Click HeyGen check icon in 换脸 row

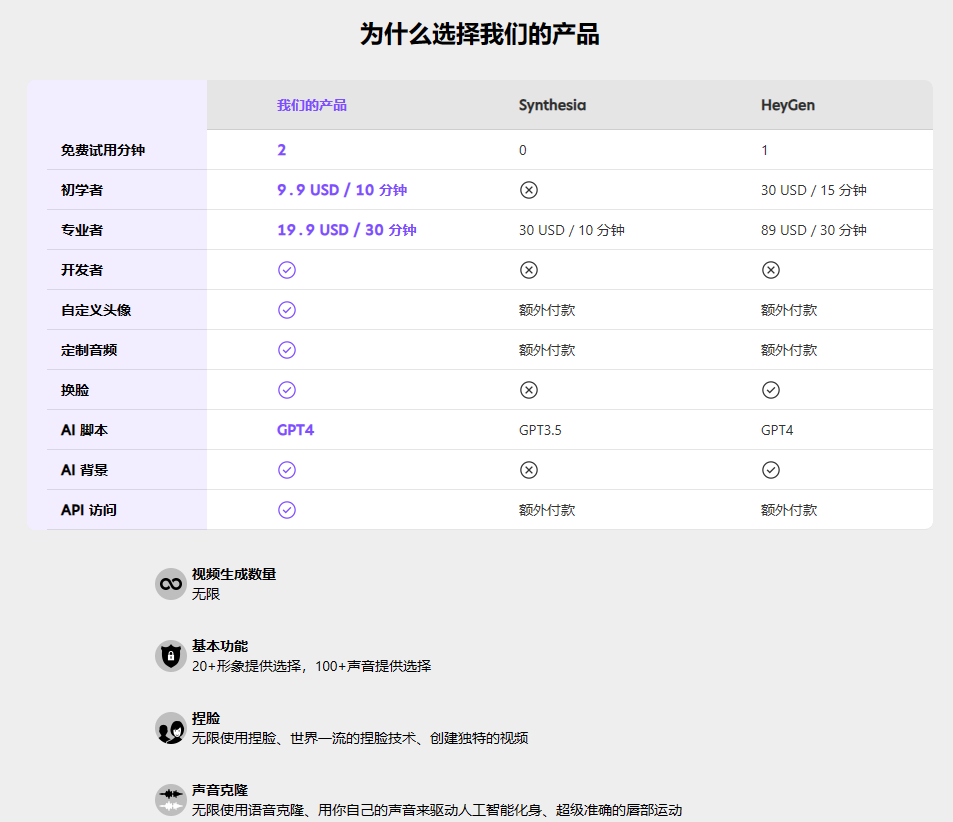[771, 390]
